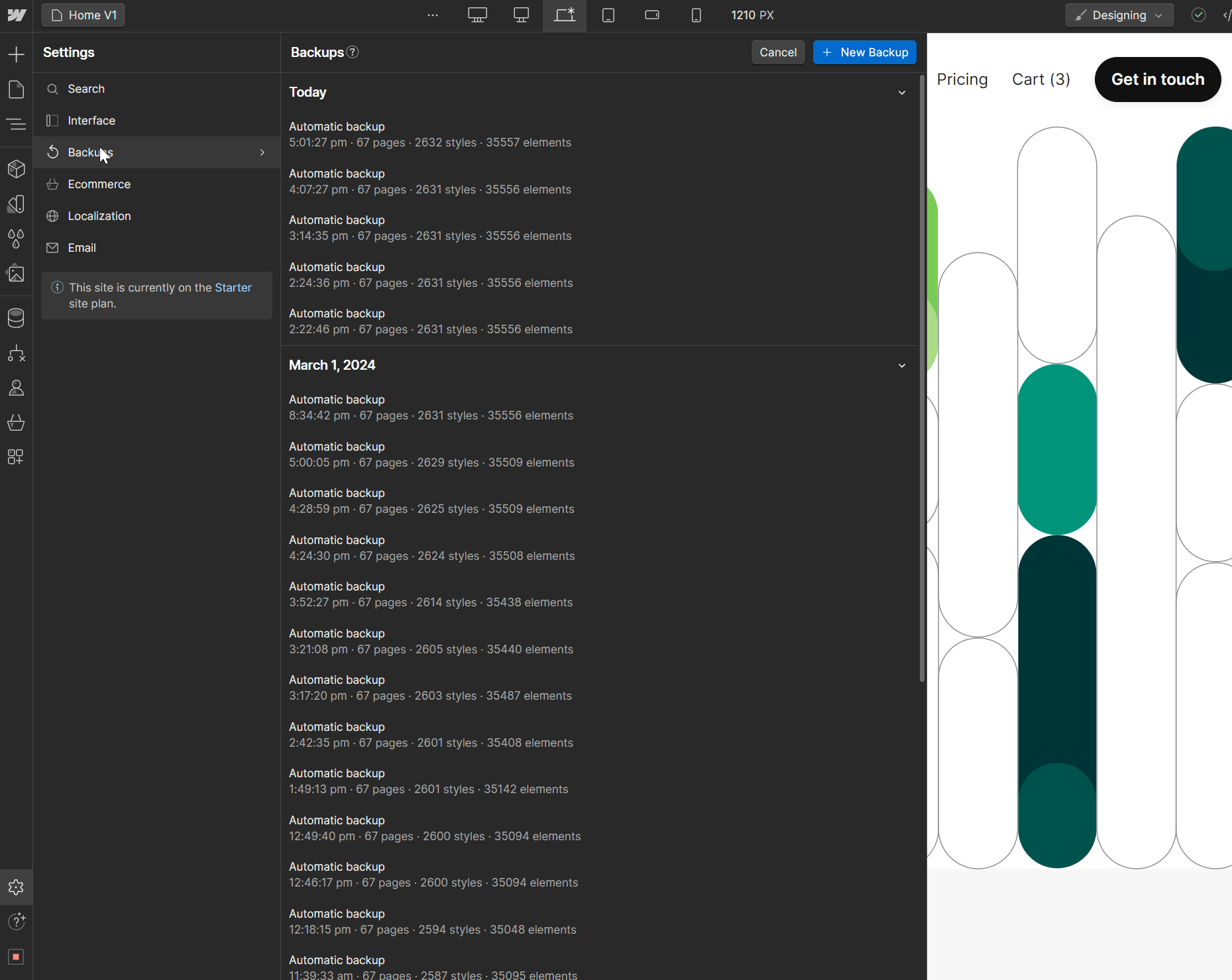Viewport: 1232px width, 980px height.
Task: Open the Style selectors droplets icon
Action: point(17,239)
